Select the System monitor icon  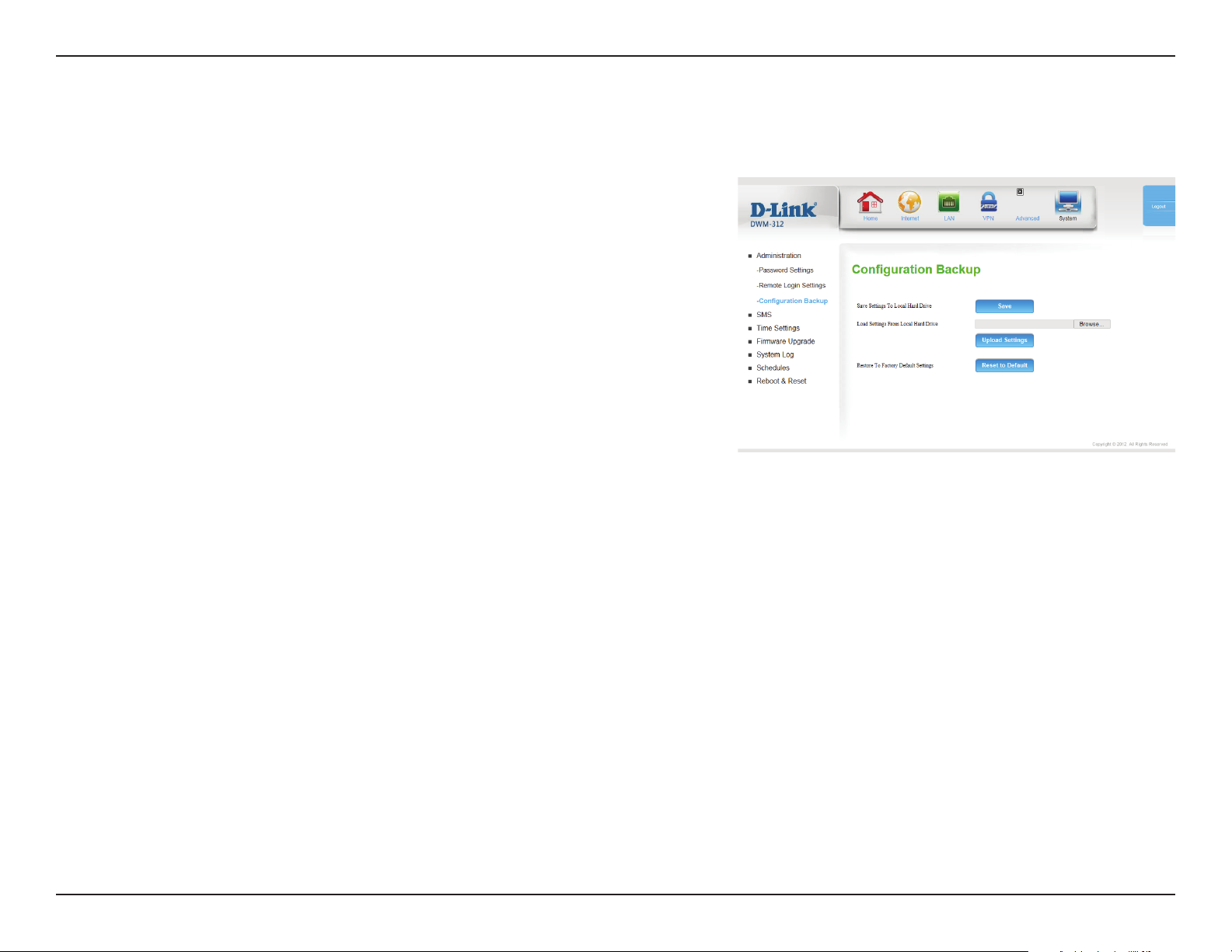click(1067, 203)
